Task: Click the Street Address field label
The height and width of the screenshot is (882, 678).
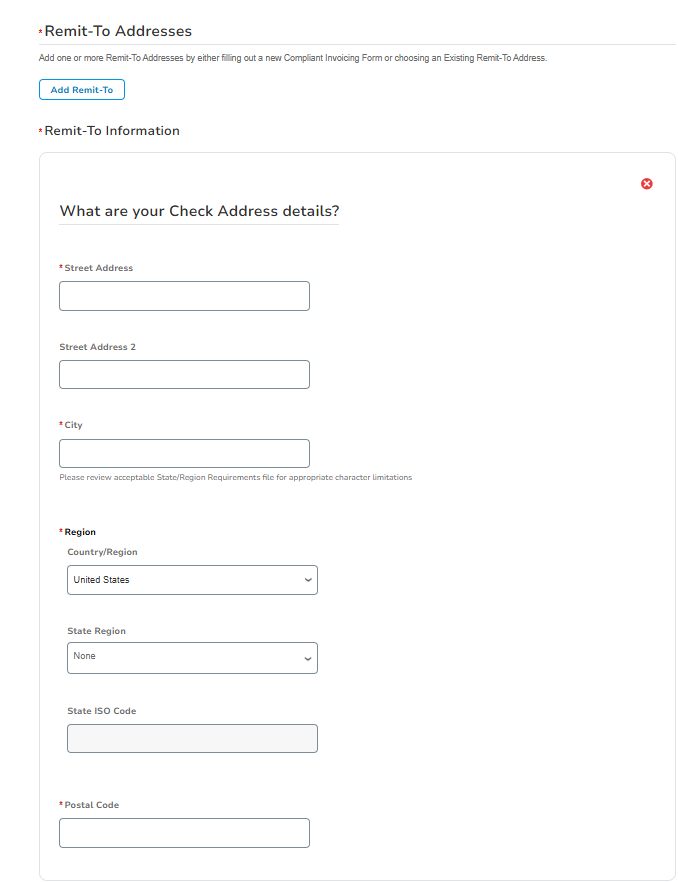Action: pos(98,268)
